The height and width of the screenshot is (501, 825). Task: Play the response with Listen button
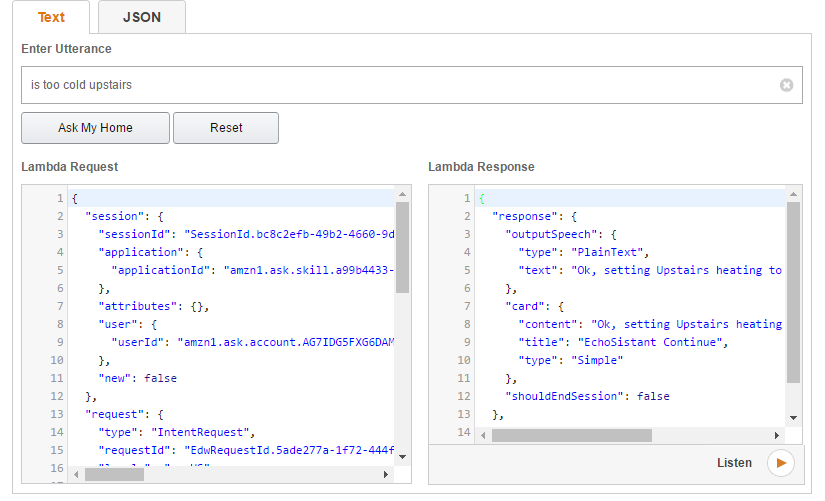click(x=780, y=463)
